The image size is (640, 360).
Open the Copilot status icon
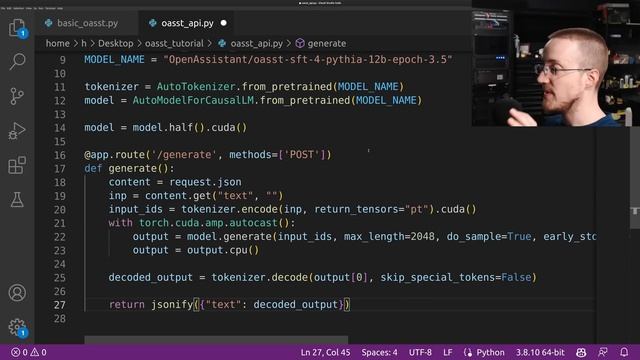pyautogui.click(x=581, y=352)
